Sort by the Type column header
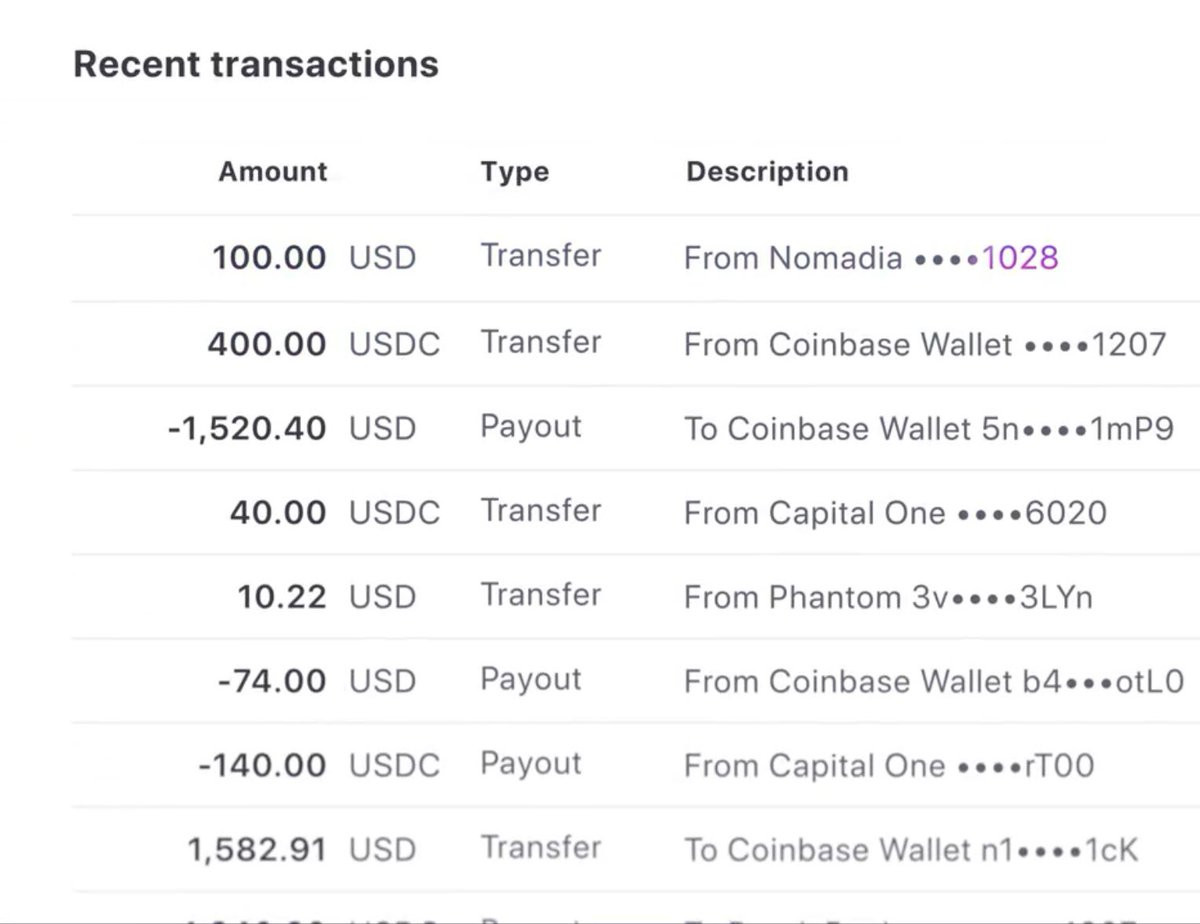 point(514,172)
